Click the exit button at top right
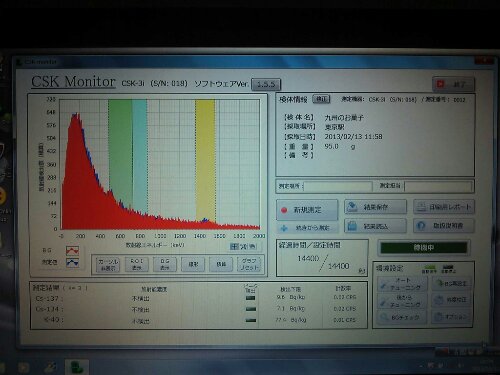This screenshot has width=500, height=375. [x=453, y=84]
